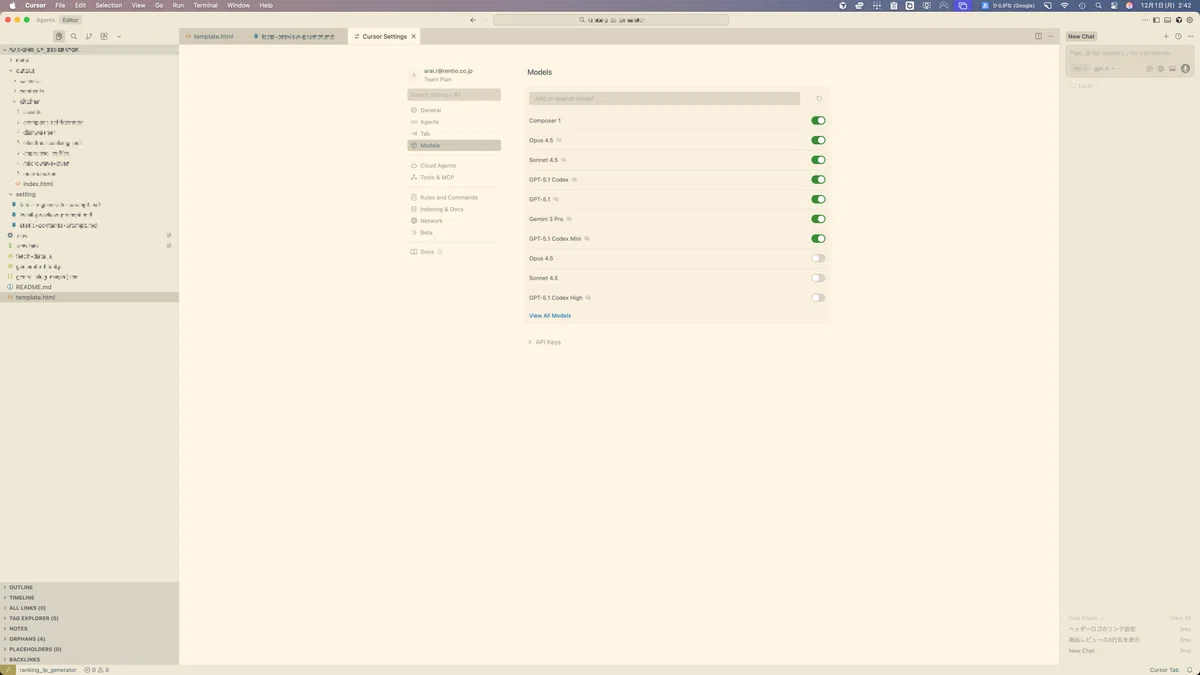Enable the second Sonnet 4.5 toggle
1200x675 pixels.
tap(818, 278)
